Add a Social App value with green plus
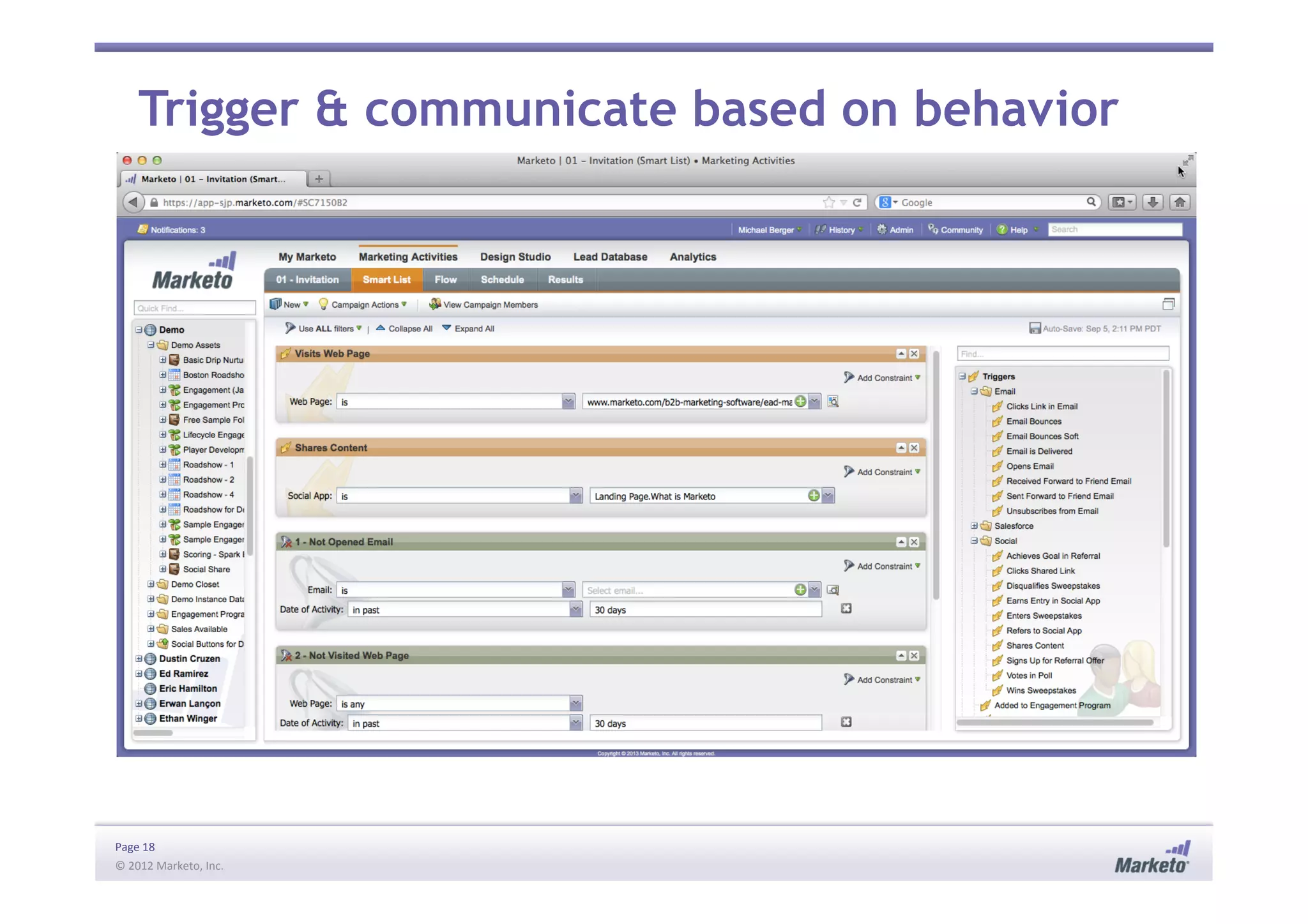Image resolution: width=1308 pixels, height=924 pixels. pos(814,496)
